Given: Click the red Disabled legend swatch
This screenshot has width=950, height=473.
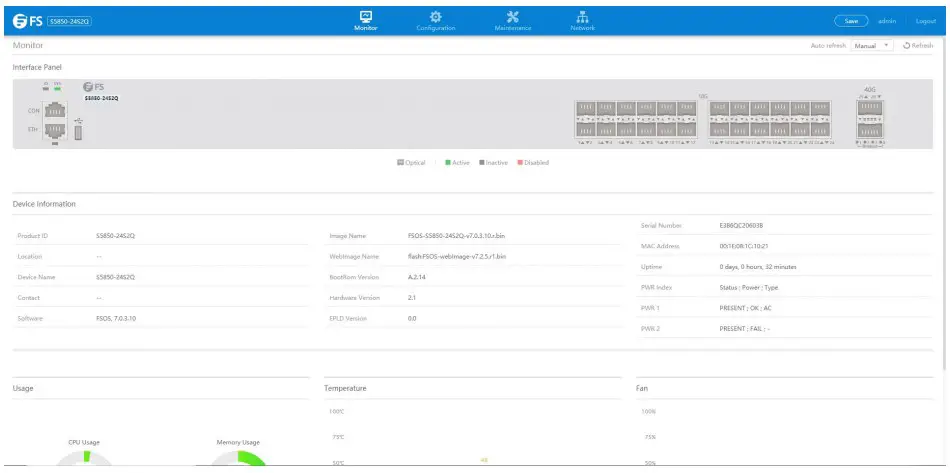Looking at the screenshot, I should click(x=520, y=162).
